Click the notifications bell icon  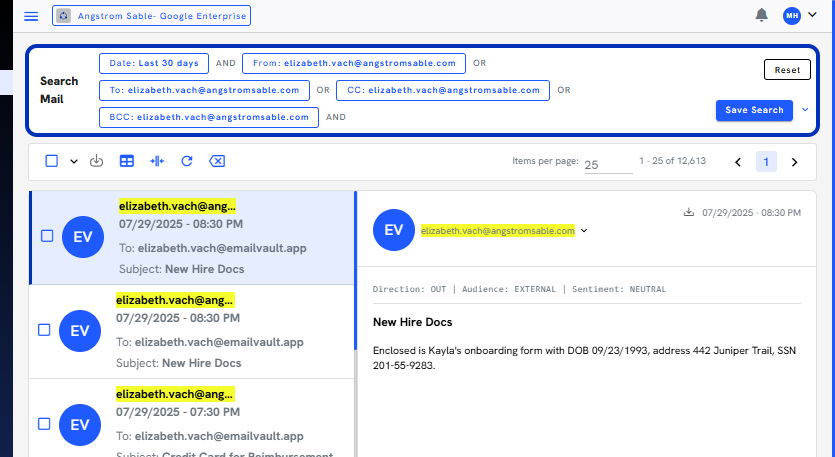pos(762,15)
